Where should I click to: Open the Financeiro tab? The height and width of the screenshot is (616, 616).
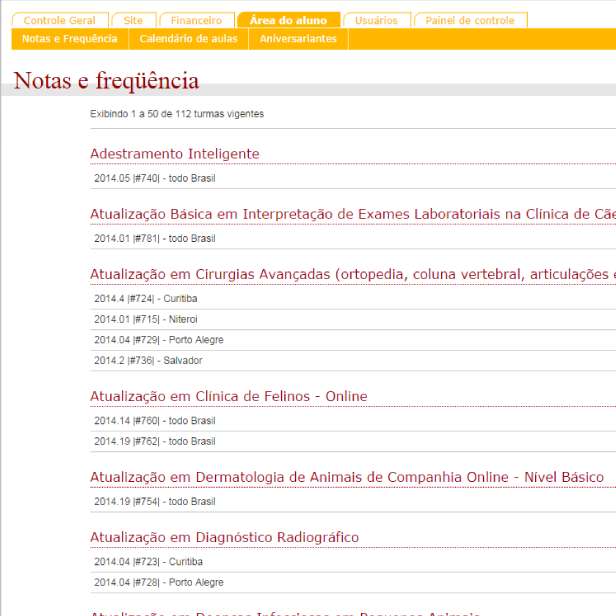(196, 20)
